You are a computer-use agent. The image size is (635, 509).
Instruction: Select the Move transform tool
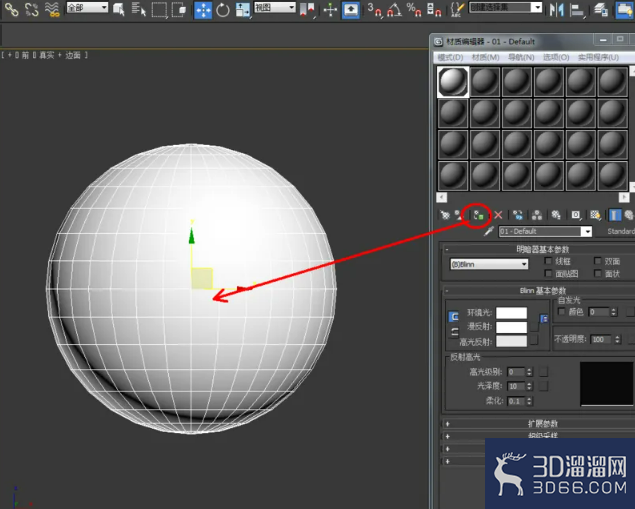203,10
